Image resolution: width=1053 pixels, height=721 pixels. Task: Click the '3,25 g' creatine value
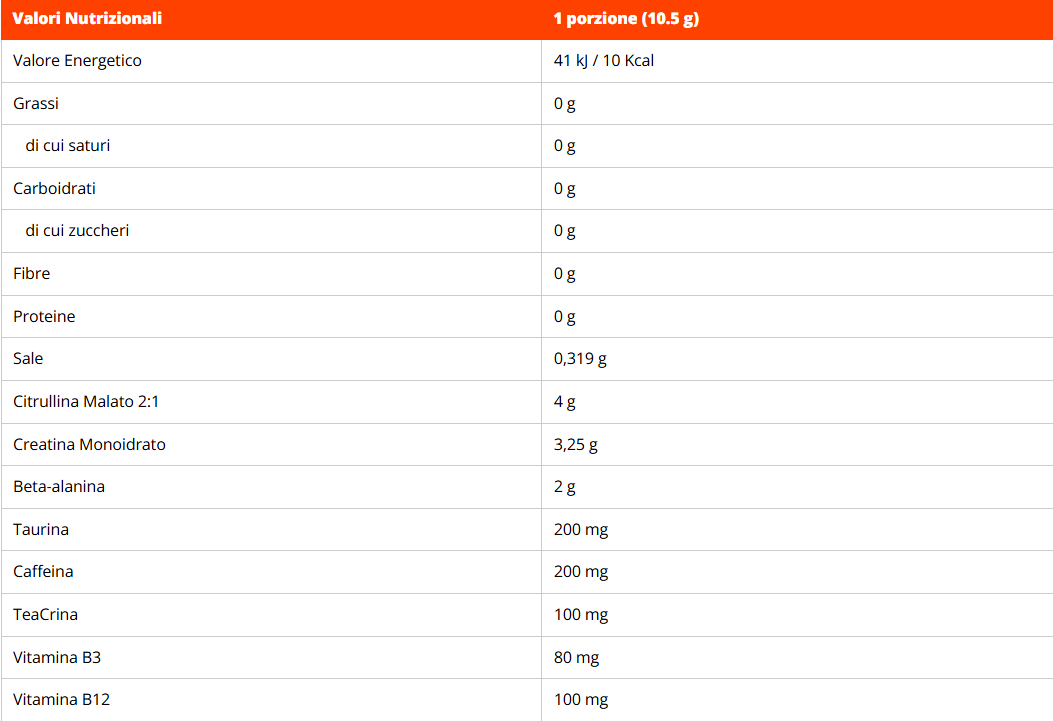pos(576,445)
